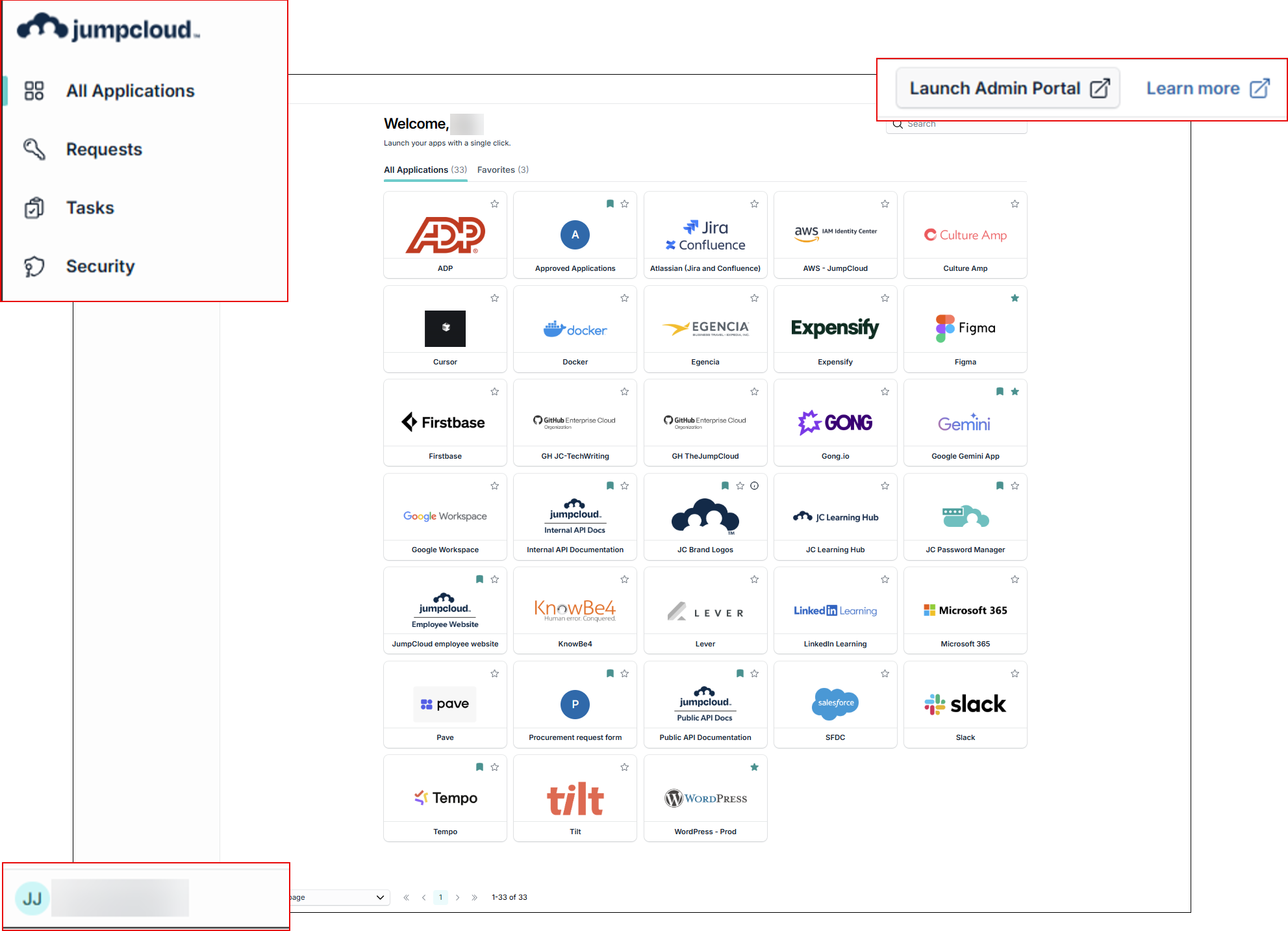The image size is (1288, 931).
Task: Open the Learn more link
Action: (x=1207, y=88)
